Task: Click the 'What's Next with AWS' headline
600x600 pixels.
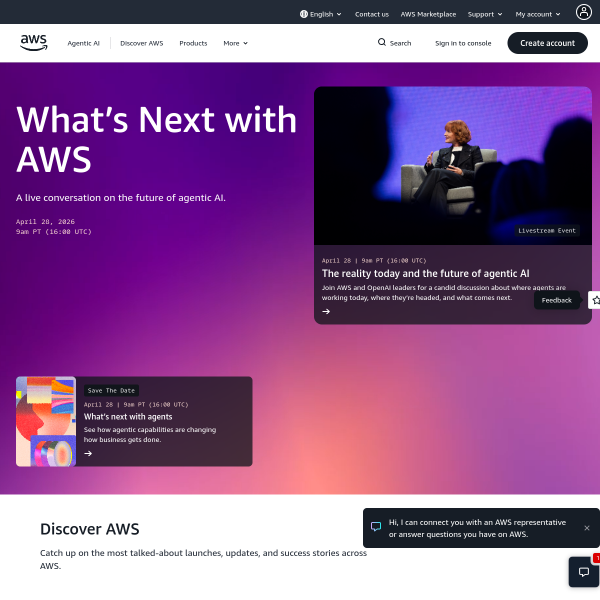Action: [157, 139]
